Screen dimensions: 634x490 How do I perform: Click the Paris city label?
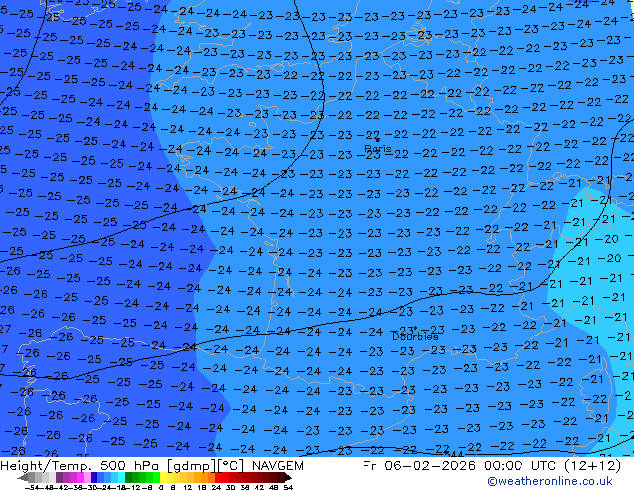pos(378,148)
